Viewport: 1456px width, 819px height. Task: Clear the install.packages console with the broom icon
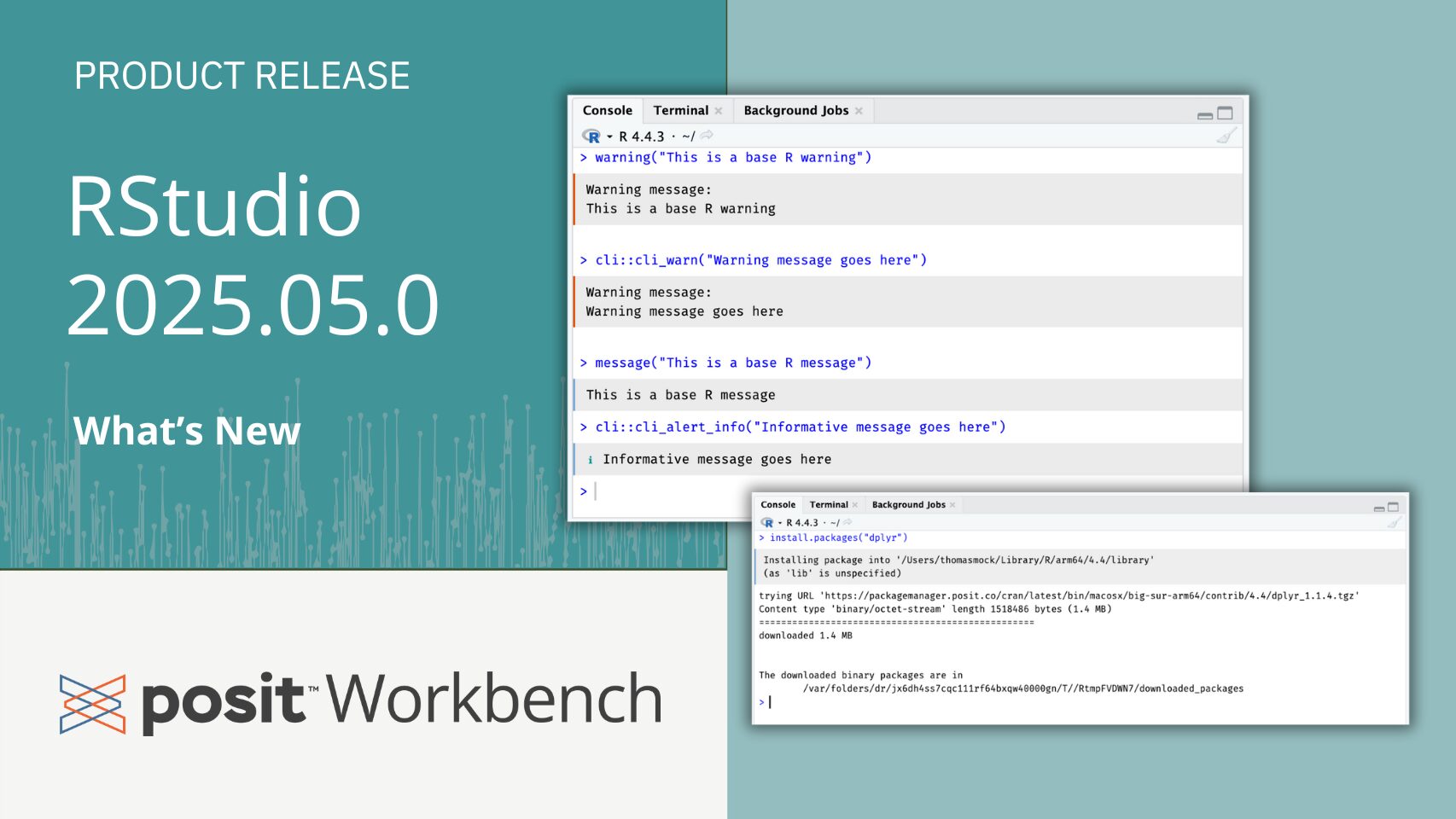[x=1393, y=522]
